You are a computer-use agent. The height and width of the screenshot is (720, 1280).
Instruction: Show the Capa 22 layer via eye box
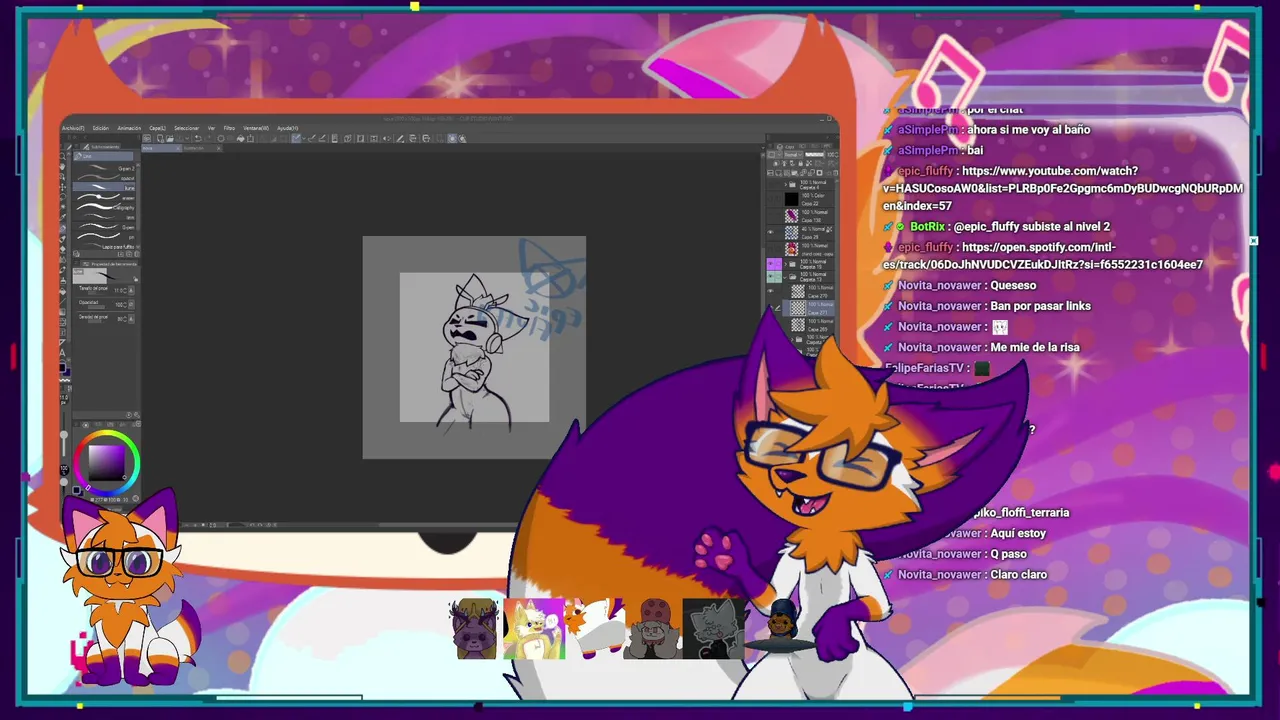[x=771, y=199]
